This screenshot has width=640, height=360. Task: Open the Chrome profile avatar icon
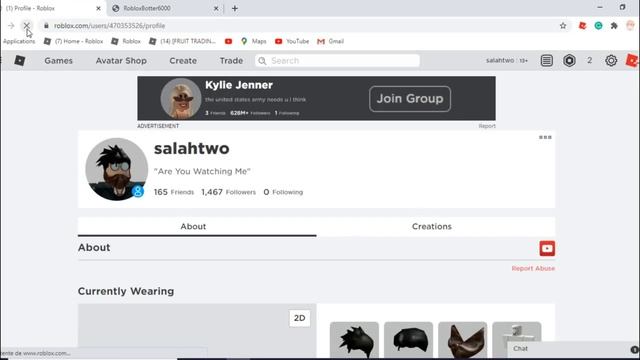click(x=631, y=25)
